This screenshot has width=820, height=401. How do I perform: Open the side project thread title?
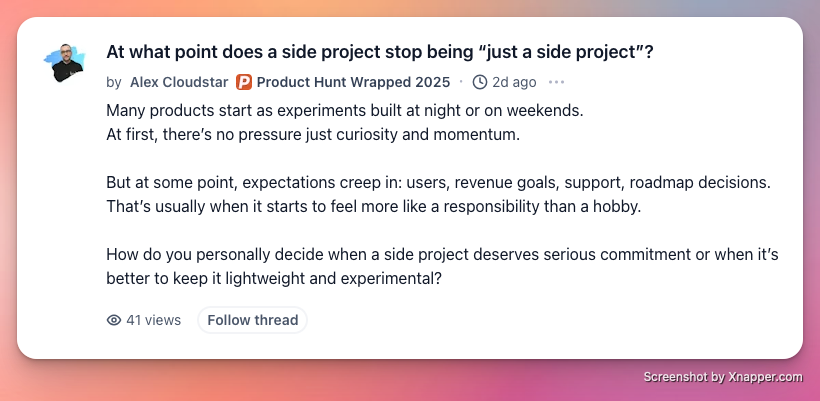tap(380, 52)
